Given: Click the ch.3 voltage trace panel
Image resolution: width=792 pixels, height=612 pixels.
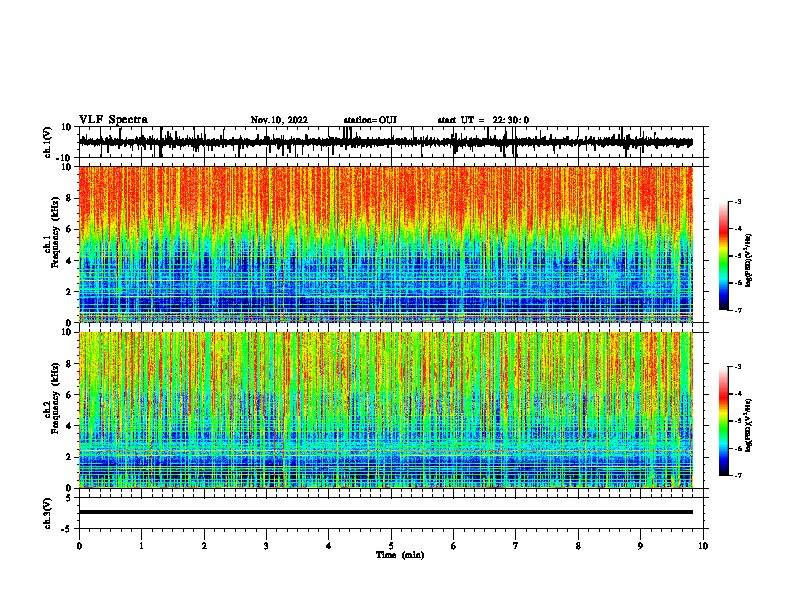Looking at the screenshot, I should pos(390,513).
